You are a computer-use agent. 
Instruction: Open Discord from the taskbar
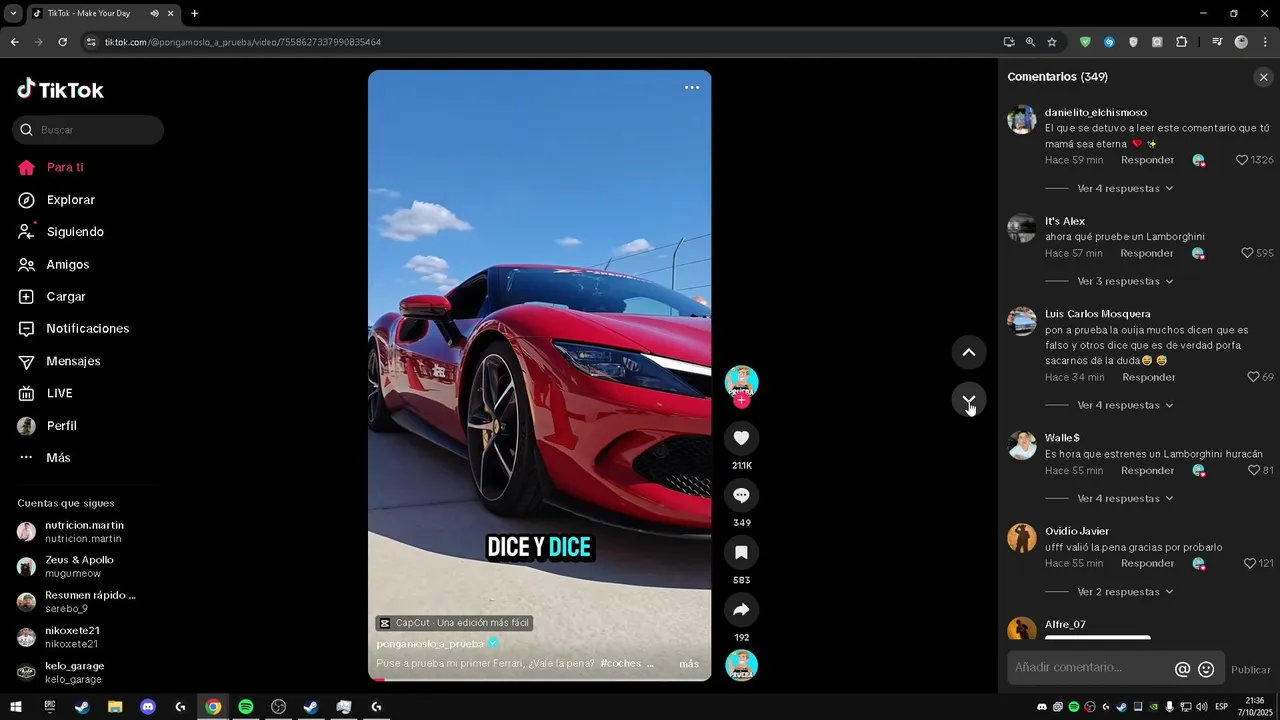tap(148, 707)
